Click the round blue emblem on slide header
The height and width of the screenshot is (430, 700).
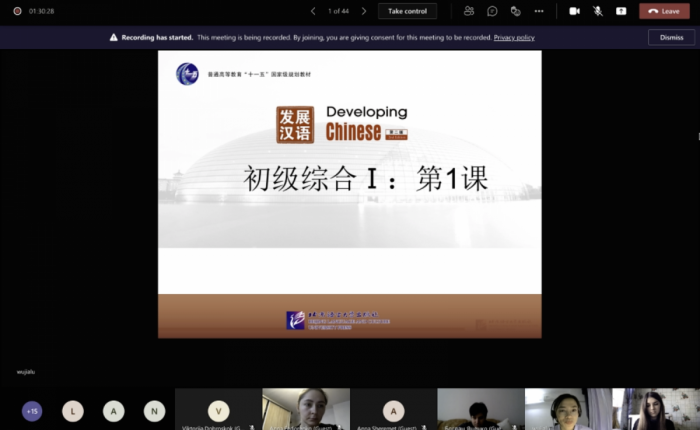coord(187,74)
